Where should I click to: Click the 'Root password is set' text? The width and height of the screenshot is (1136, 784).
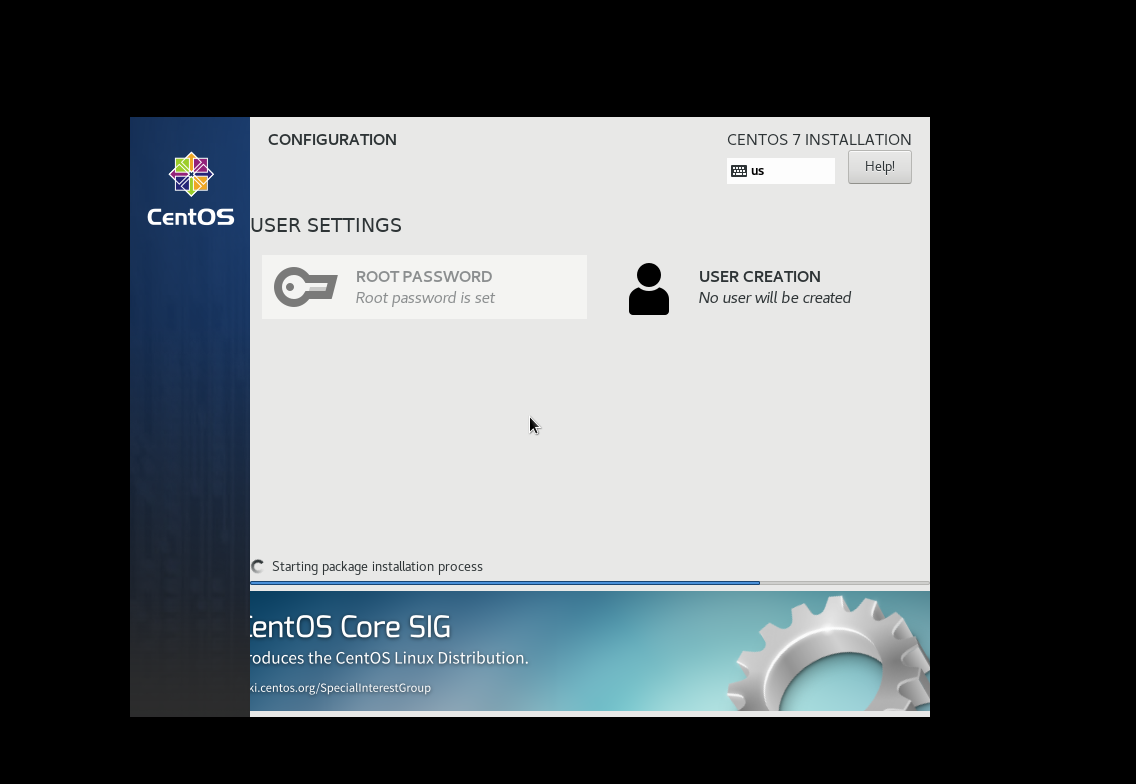[x=425, y=298]
